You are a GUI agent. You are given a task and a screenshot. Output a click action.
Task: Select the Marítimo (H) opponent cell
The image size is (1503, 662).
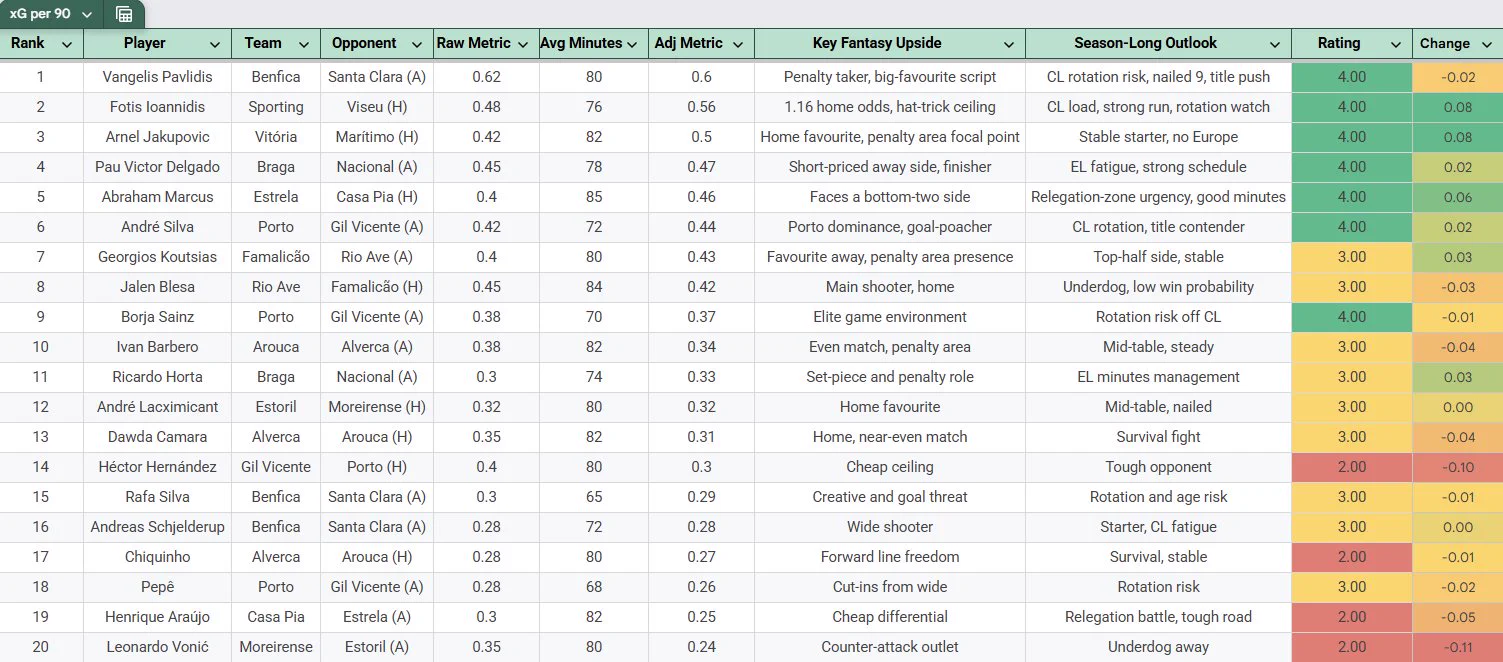[x=377, y=137]
